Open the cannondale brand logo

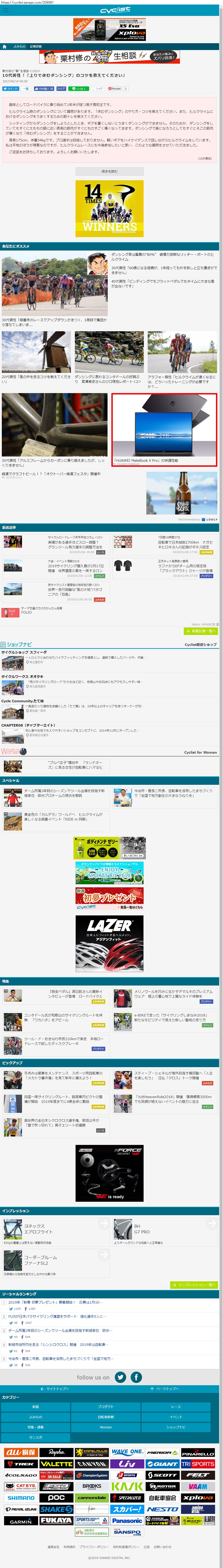point(92,1498)
